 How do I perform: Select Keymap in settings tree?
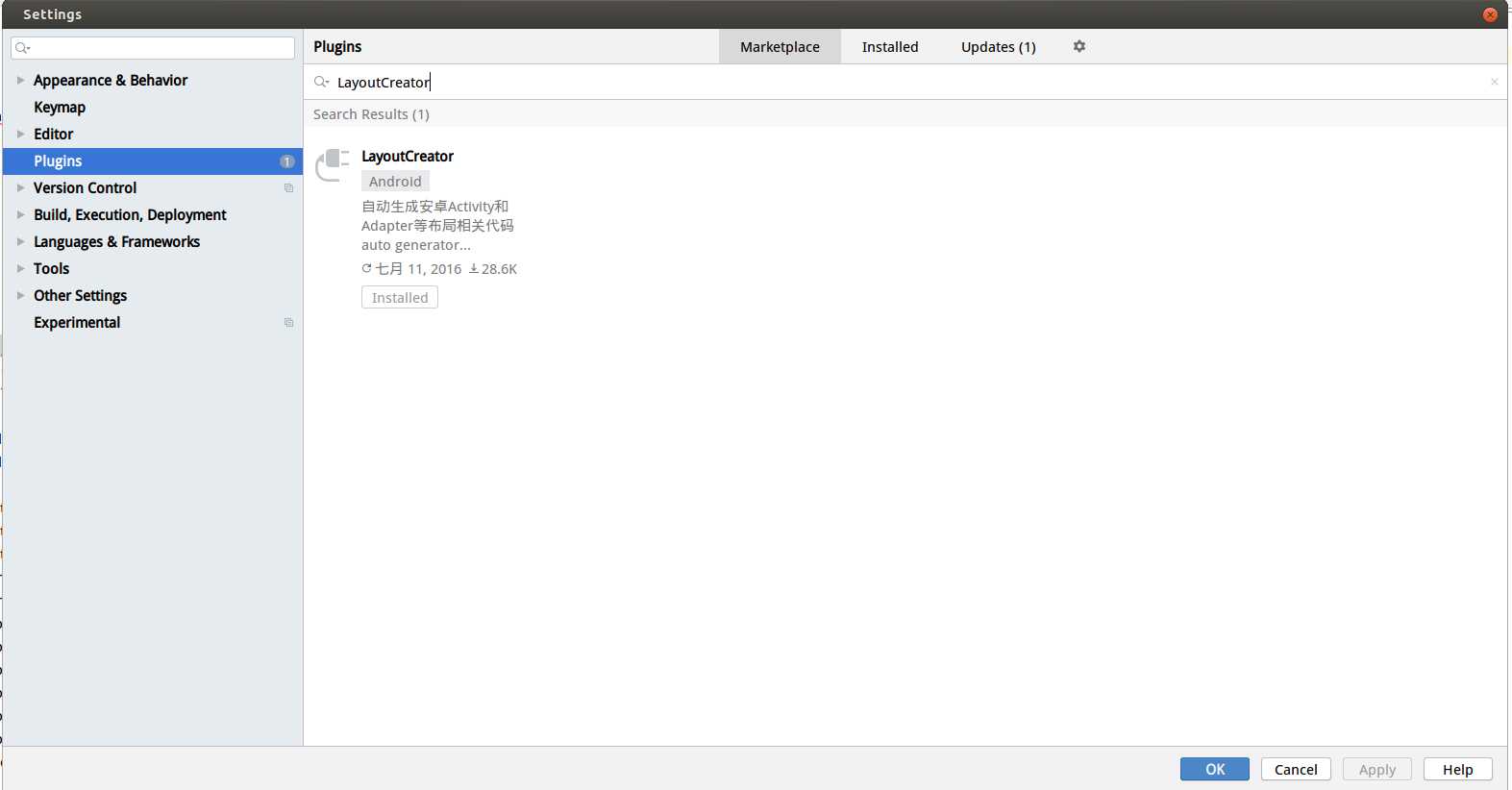(x=60, y=107)
